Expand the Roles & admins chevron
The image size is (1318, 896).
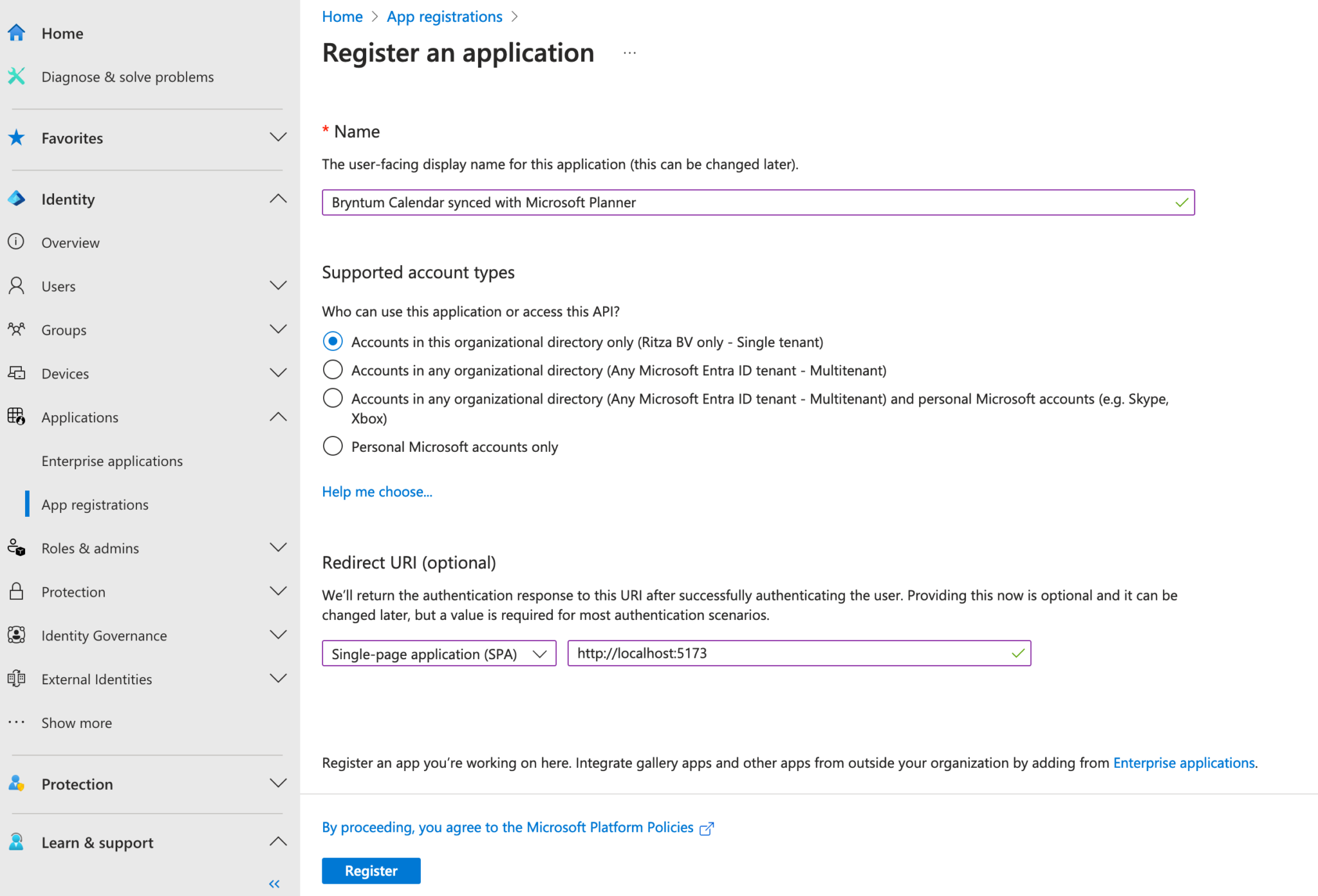click(x=278, y=547)
